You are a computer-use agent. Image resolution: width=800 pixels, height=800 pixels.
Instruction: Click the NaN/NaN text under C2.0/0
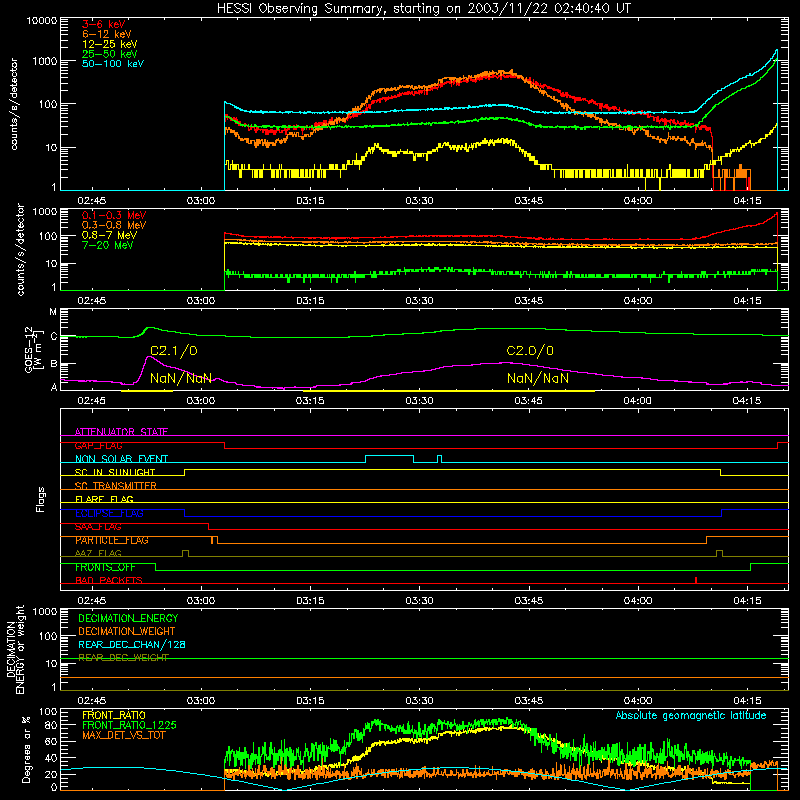click(x=538, y=378)
